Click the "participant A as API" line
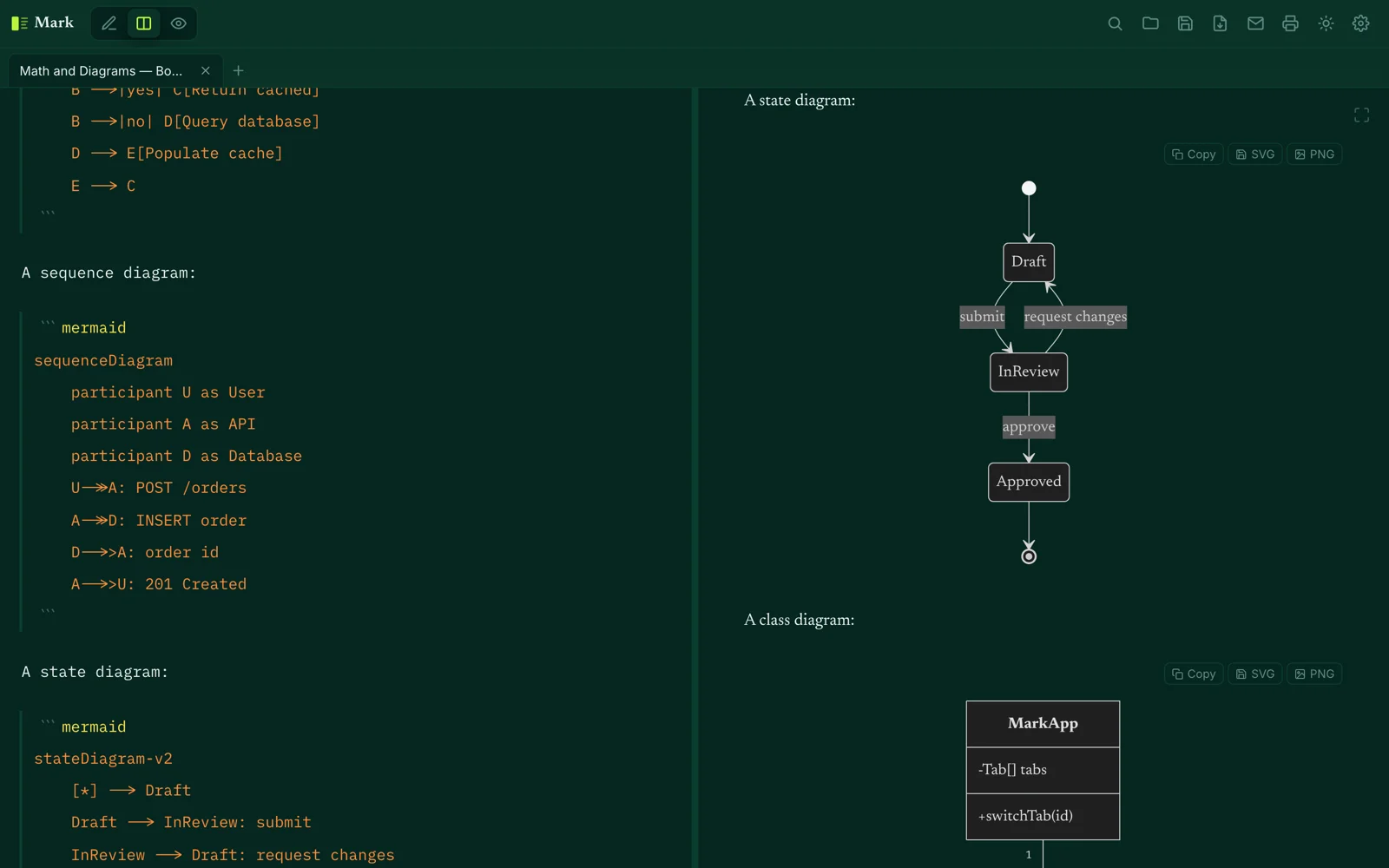 coord(163,424)
